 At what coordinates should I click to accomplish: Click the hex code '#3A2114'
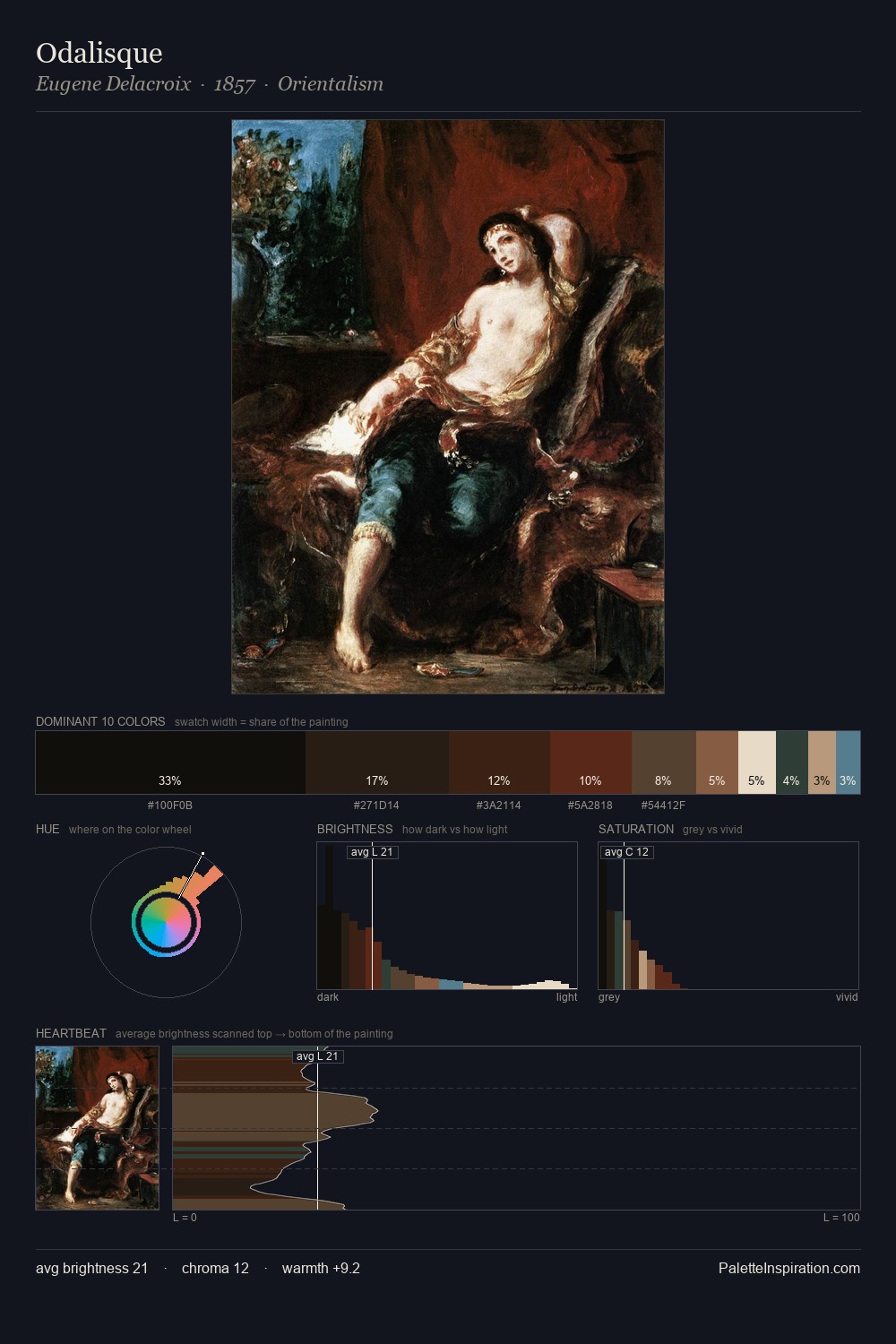coord(499,806)
